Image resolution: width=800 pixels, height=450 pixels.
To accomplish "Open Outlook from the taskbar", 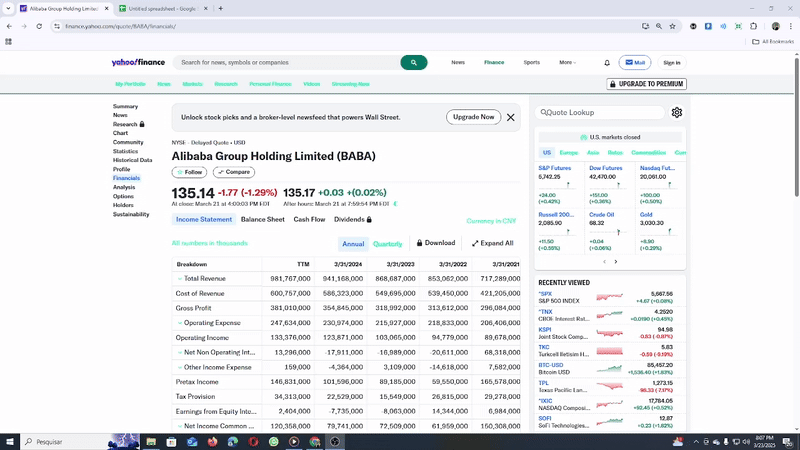I will point(192,441).
